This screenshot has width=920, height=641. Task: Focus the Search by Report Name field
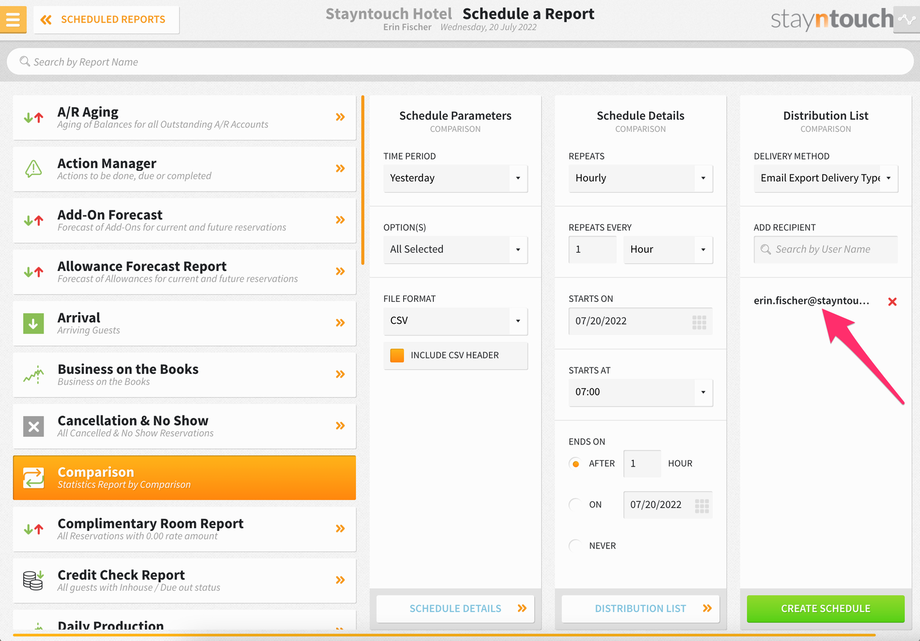click(x=460, y=62)
